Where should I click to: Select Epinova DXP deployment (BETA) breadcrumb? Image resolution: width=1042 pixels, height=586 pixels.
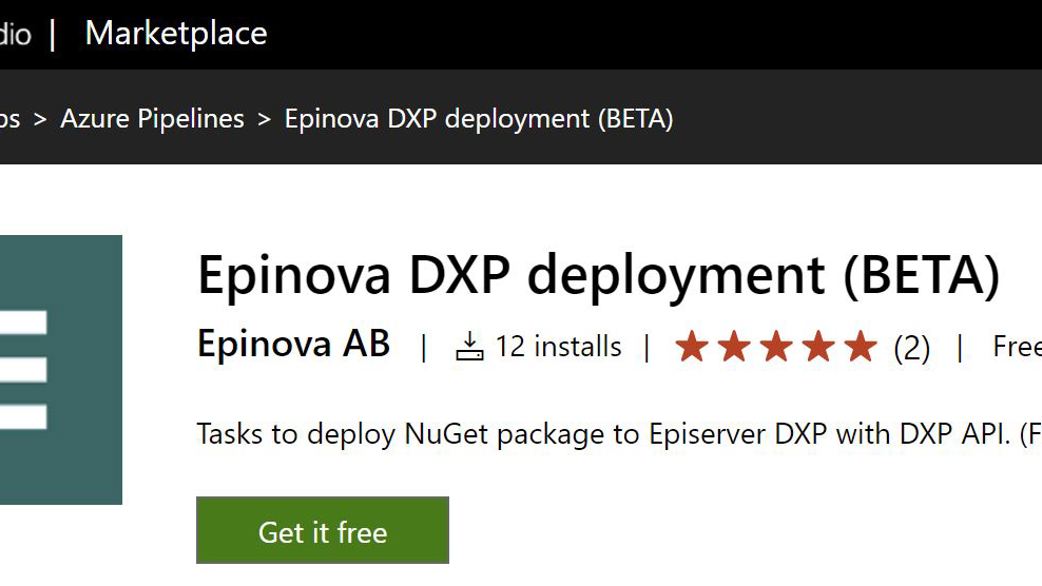[x=478, y=119]
